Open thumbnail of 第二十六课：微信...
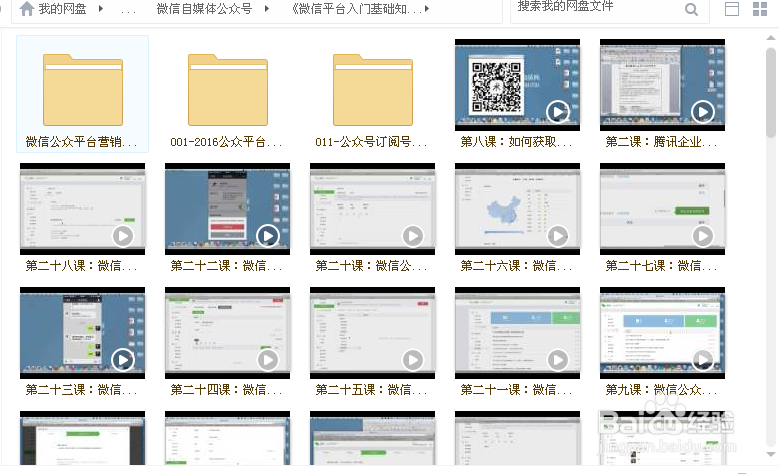The width and height of the screenshot is (779, 474). 517,209
